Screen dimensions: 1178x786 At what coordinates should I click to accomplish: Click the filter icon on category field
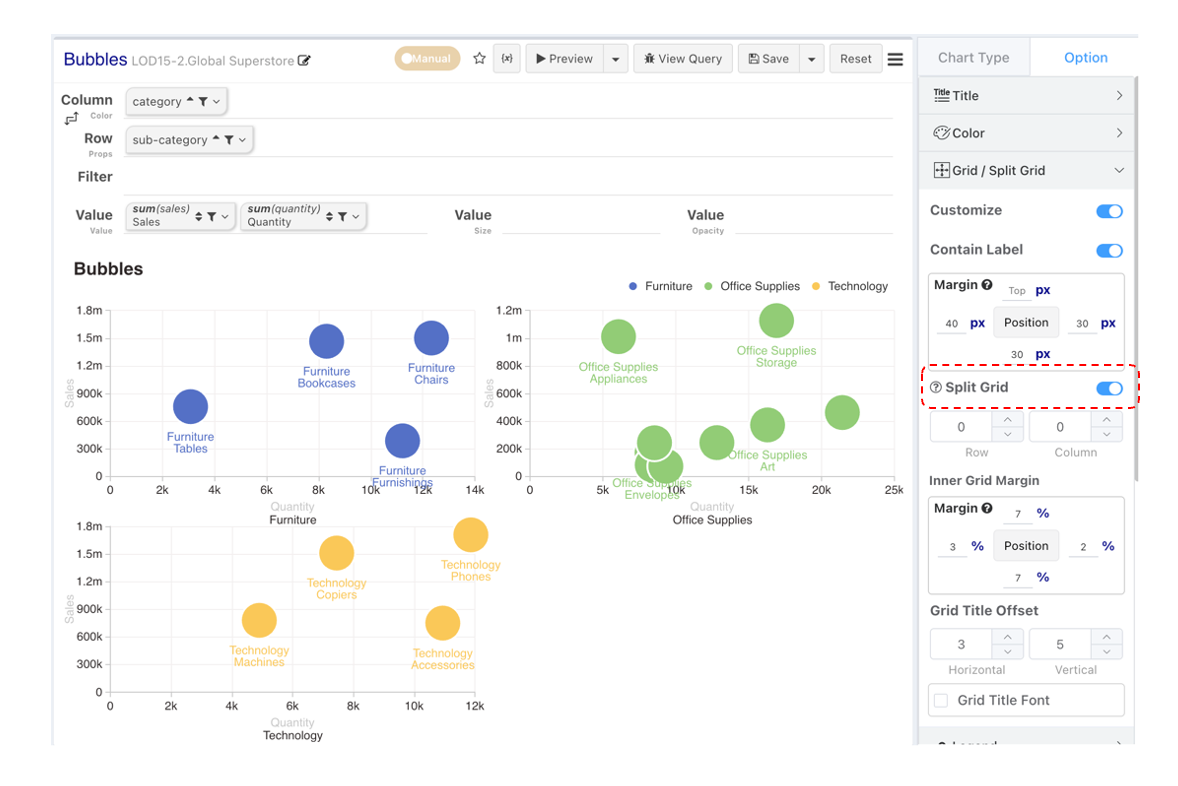[203, 101]
